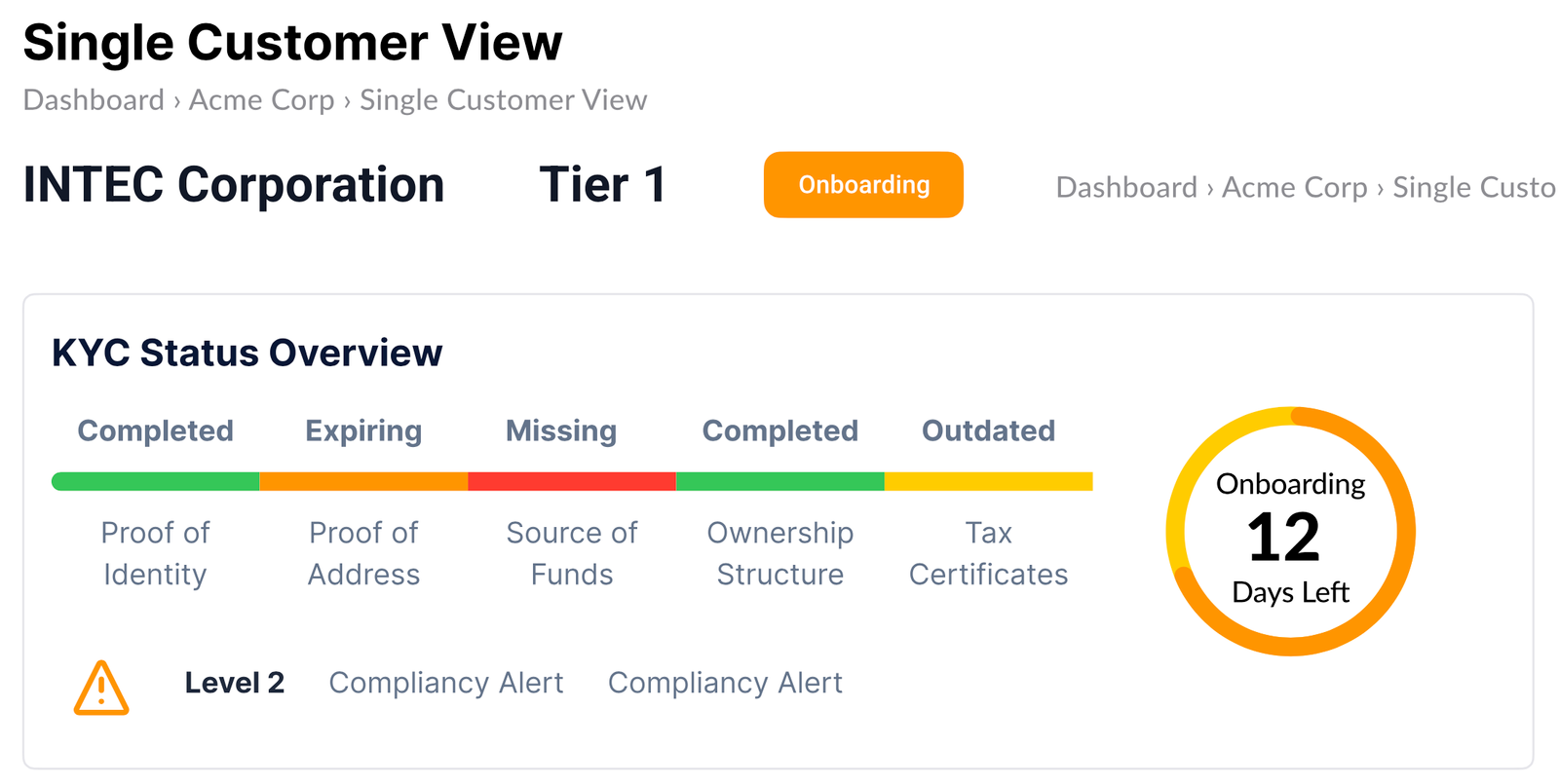
Task: Open the Source of Funds label
Action: [x=572, y=553]
